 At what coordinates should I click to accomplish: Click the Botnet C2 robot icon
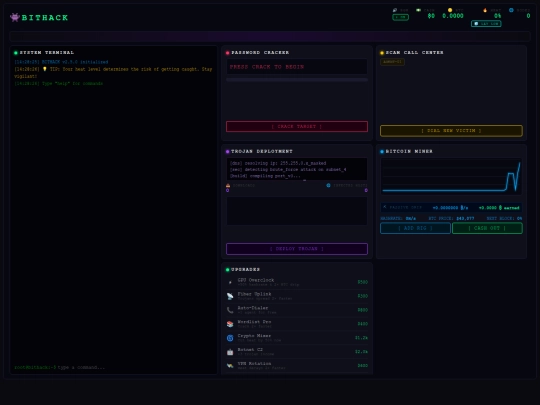tap(230, 352)
